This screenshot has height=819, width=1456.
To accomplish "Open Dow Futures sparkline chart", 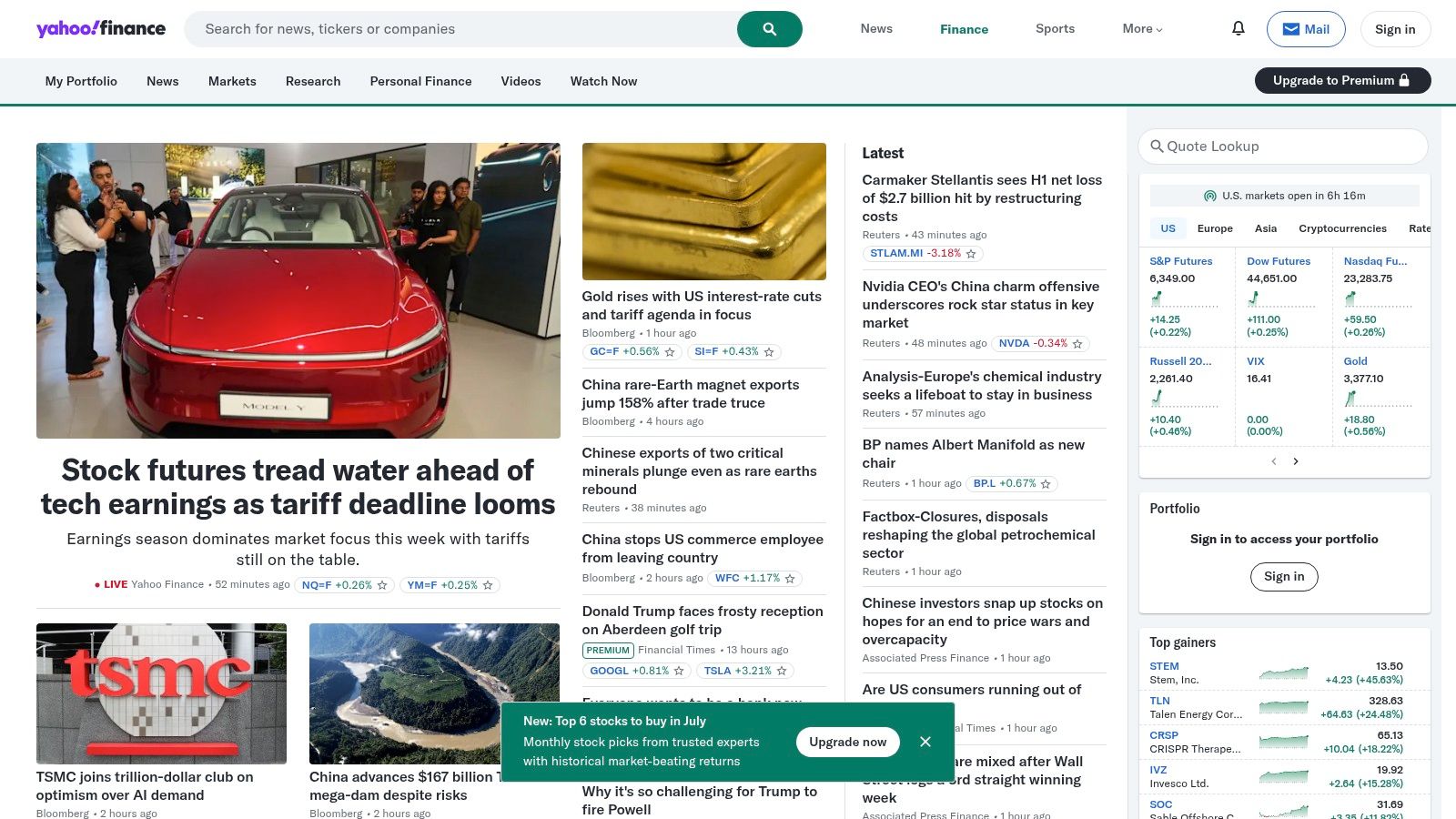I will pos(1280,298).
